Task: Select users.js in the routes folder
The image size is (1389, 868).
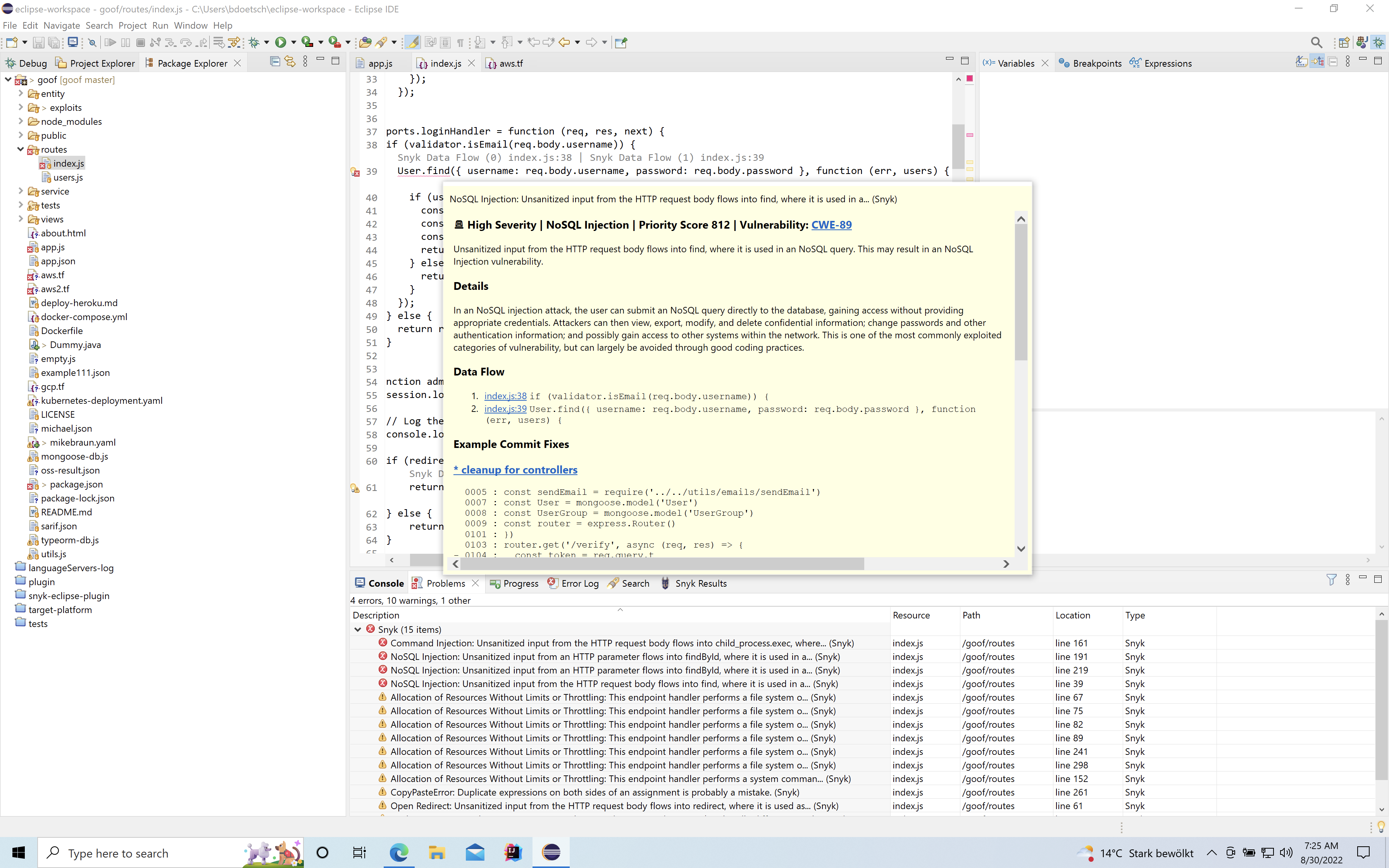Action: pos(68,177)
